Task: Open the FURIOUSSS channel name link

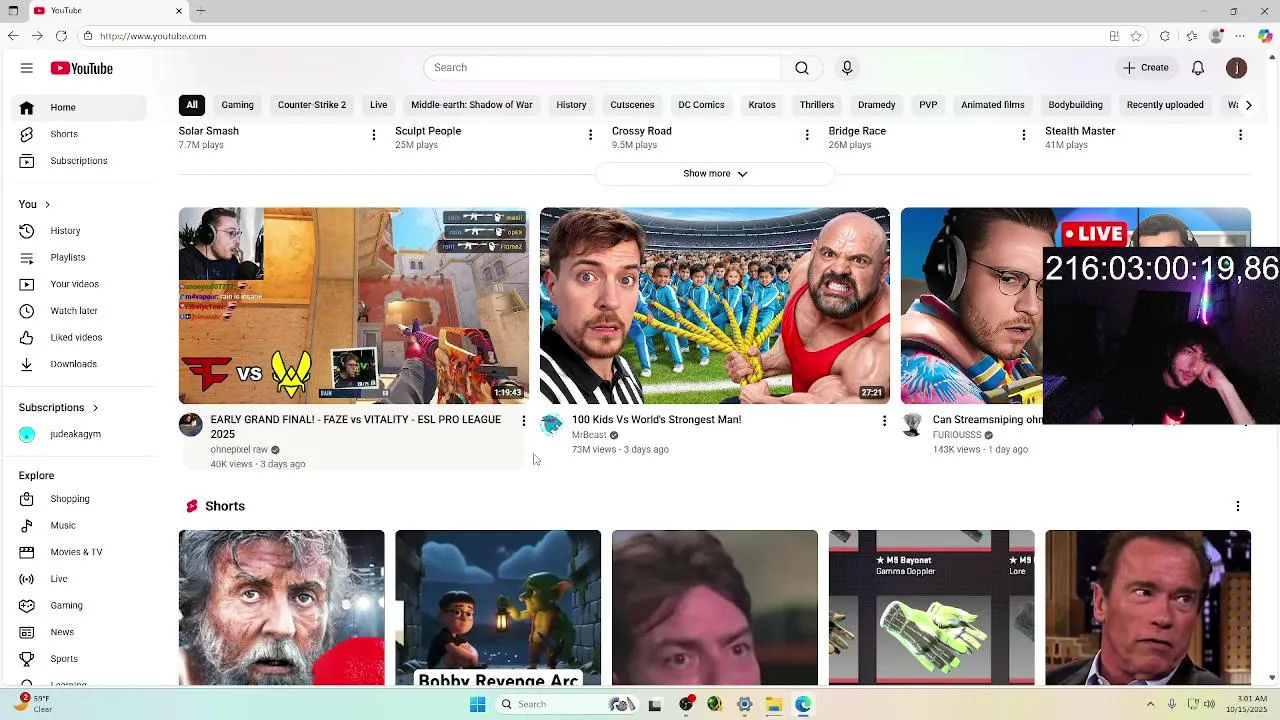Action: pyautogui.click(x=957, y=435)
